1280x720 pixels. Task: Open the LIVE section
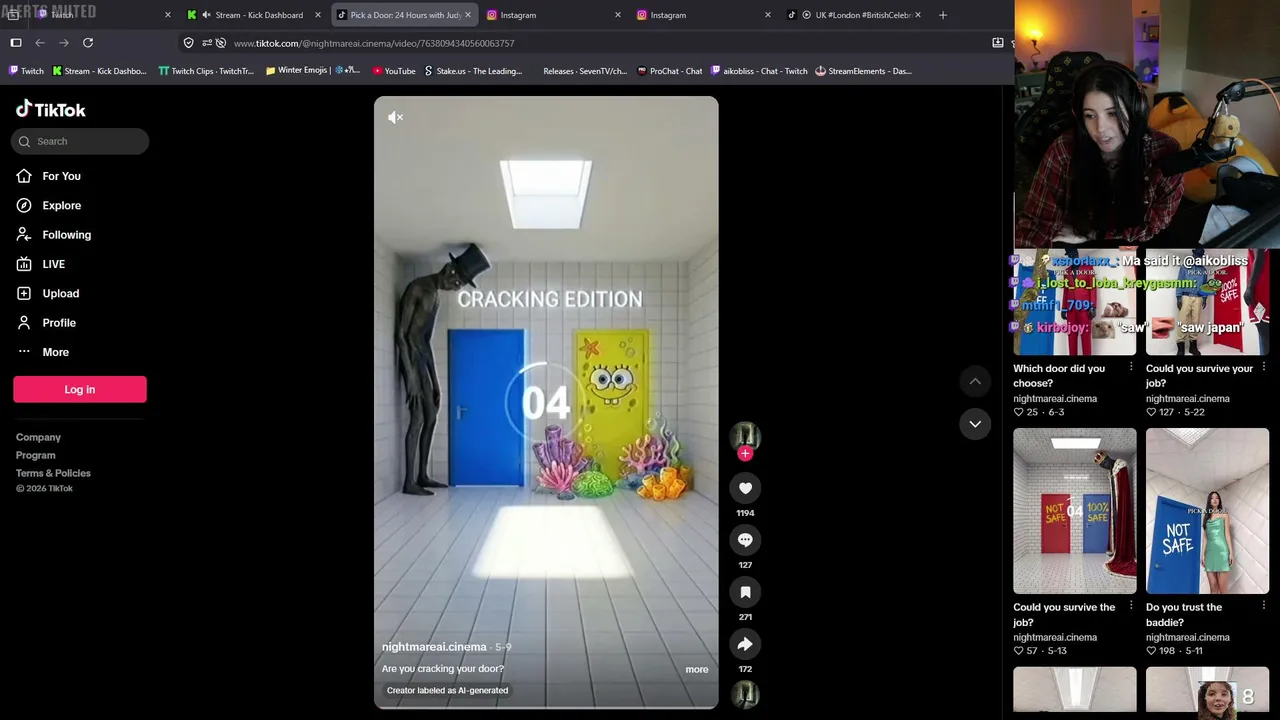click(53, 264)
